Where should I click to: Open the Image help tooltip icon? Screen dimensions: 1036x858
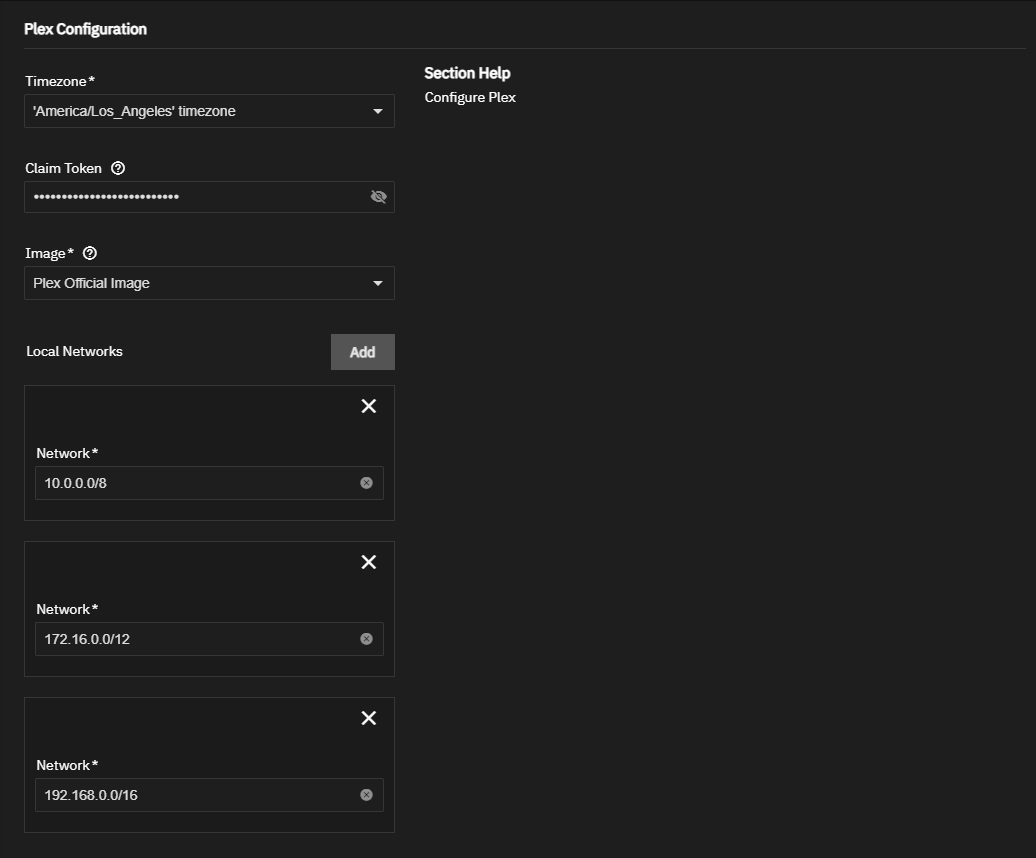coord(90,254)
